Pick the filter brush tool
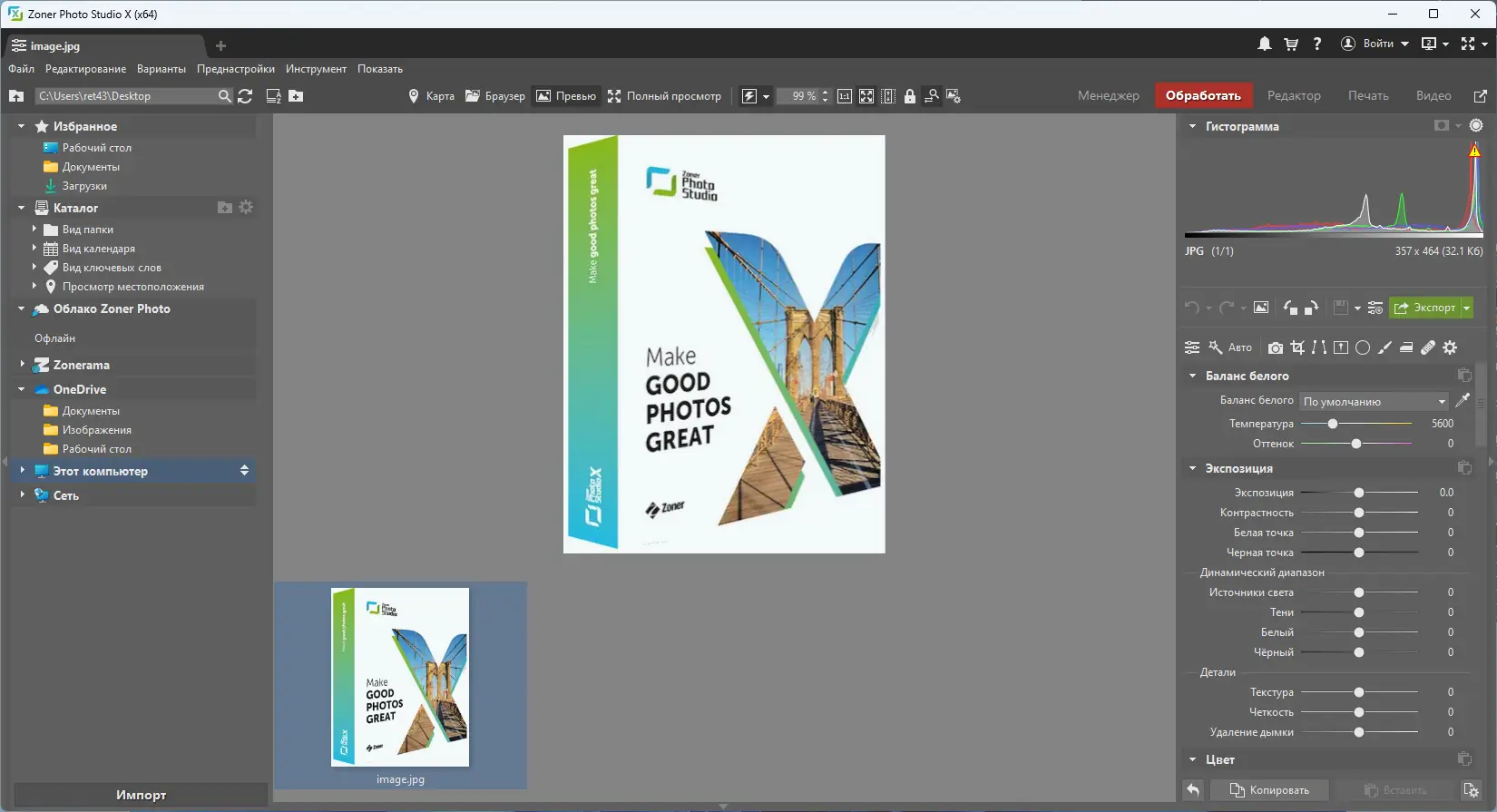 [x=1384, y=347]
